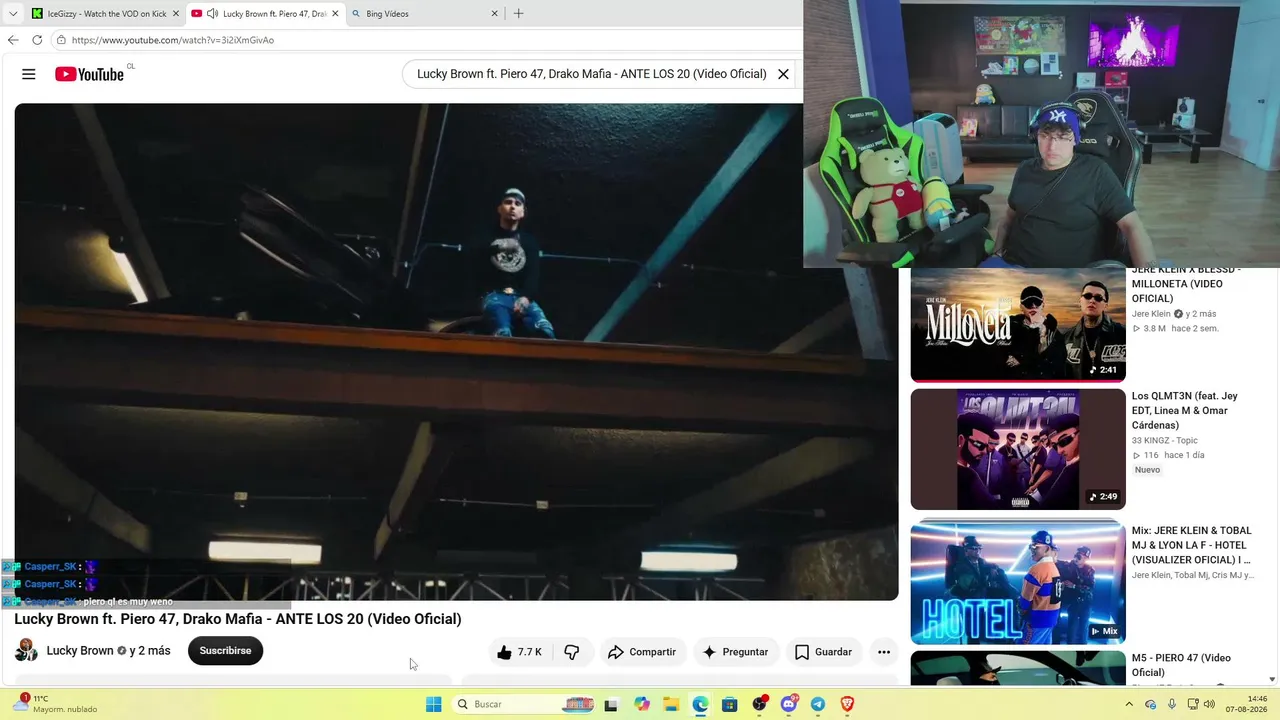Click the taskbar Buscar search box

pyautogui.click(x=525, y=704)
